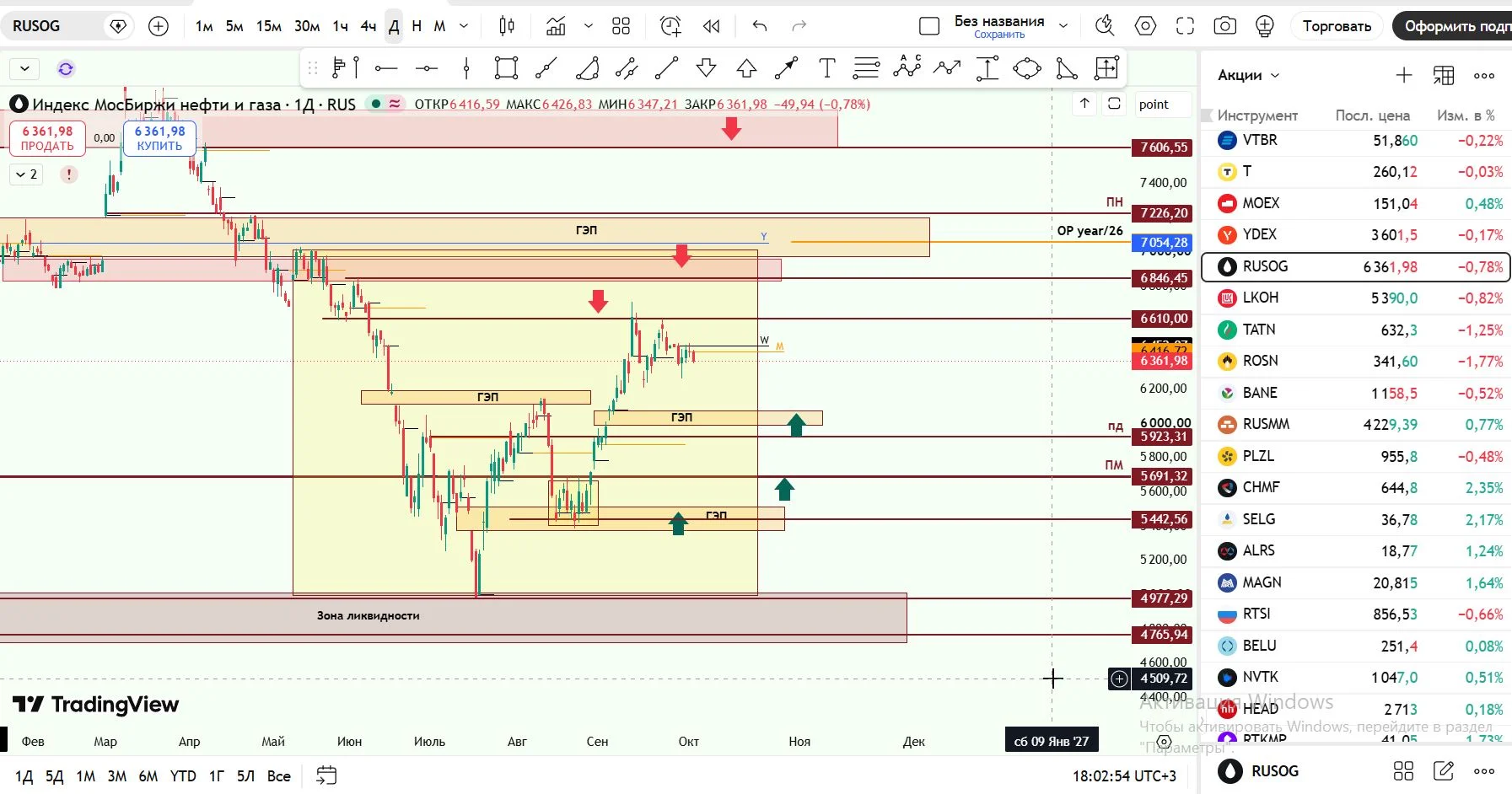Add symbol to compare with plus icon

coord(159,26)
